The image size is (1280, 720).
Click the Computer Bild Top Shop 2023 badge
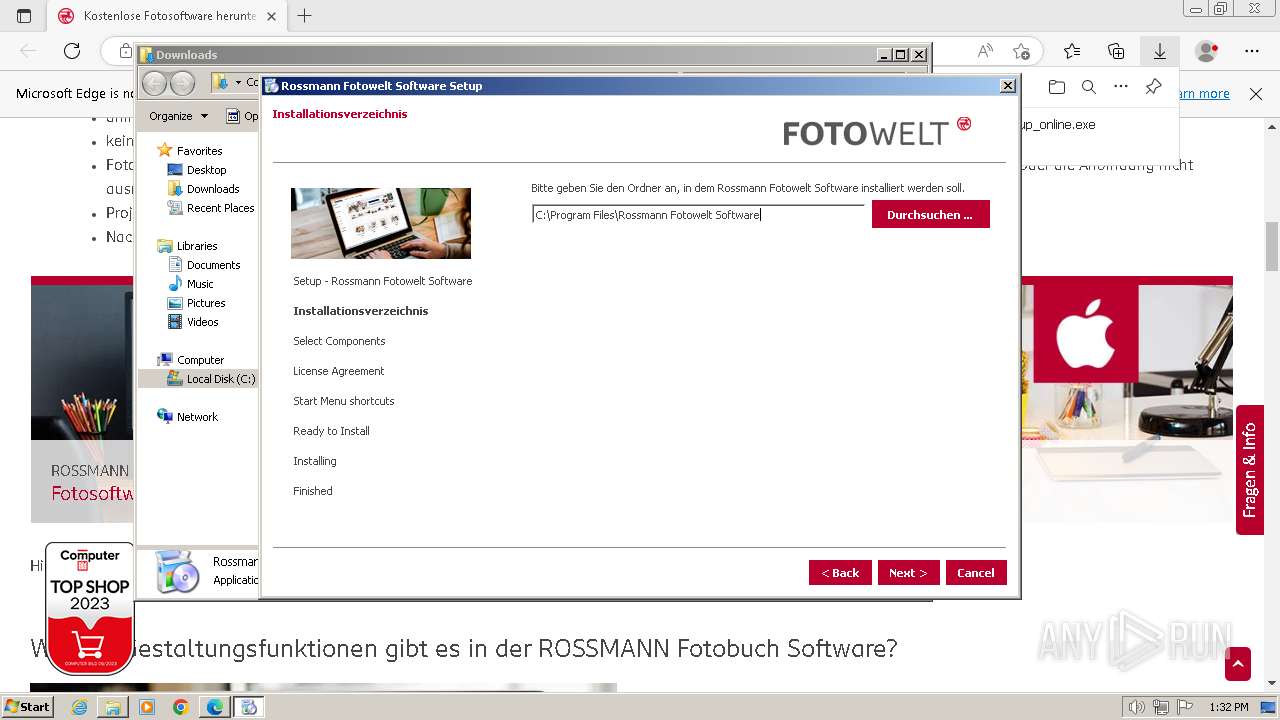[90, 608]
